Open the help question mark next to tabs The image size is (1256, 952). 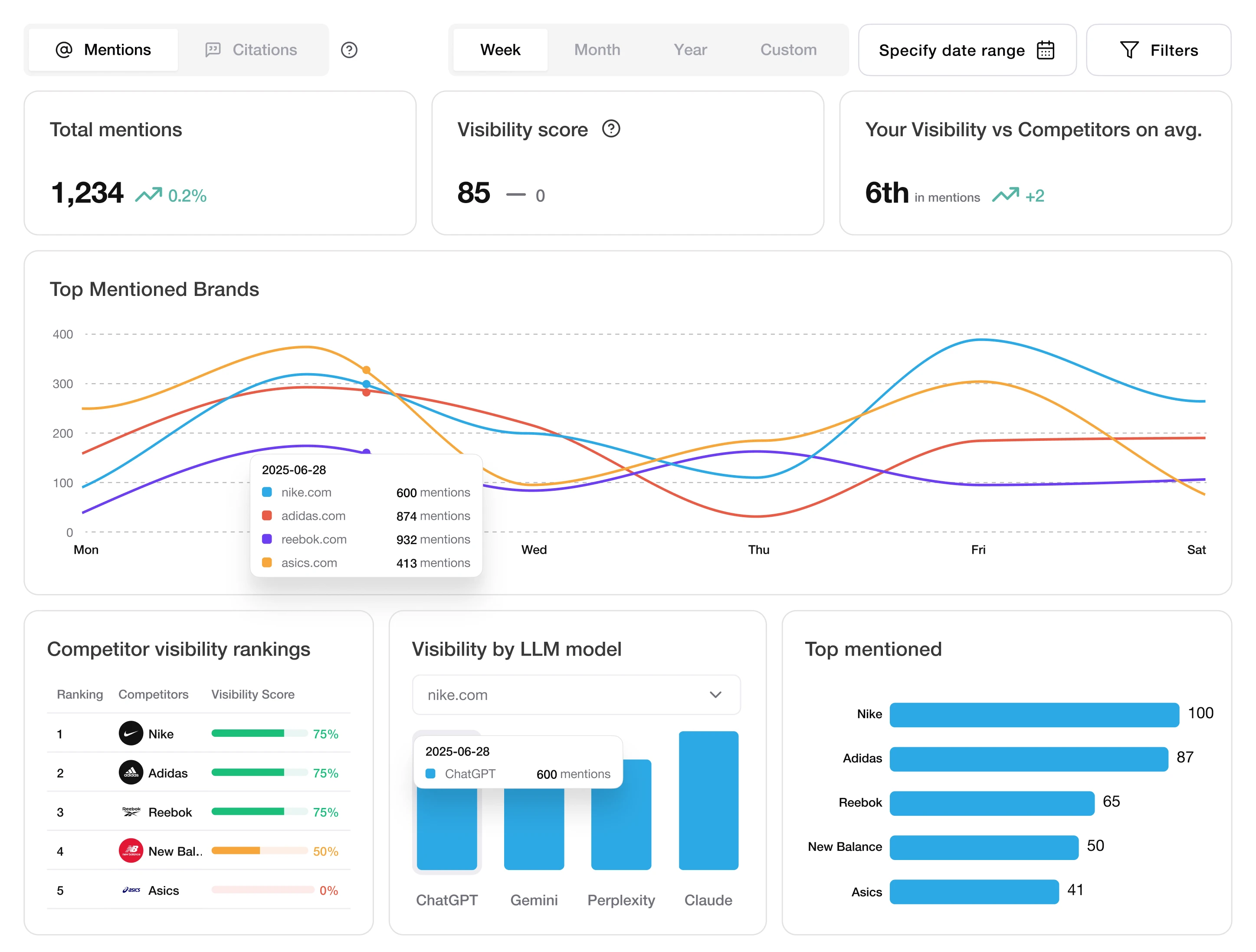tap(349, 50)
